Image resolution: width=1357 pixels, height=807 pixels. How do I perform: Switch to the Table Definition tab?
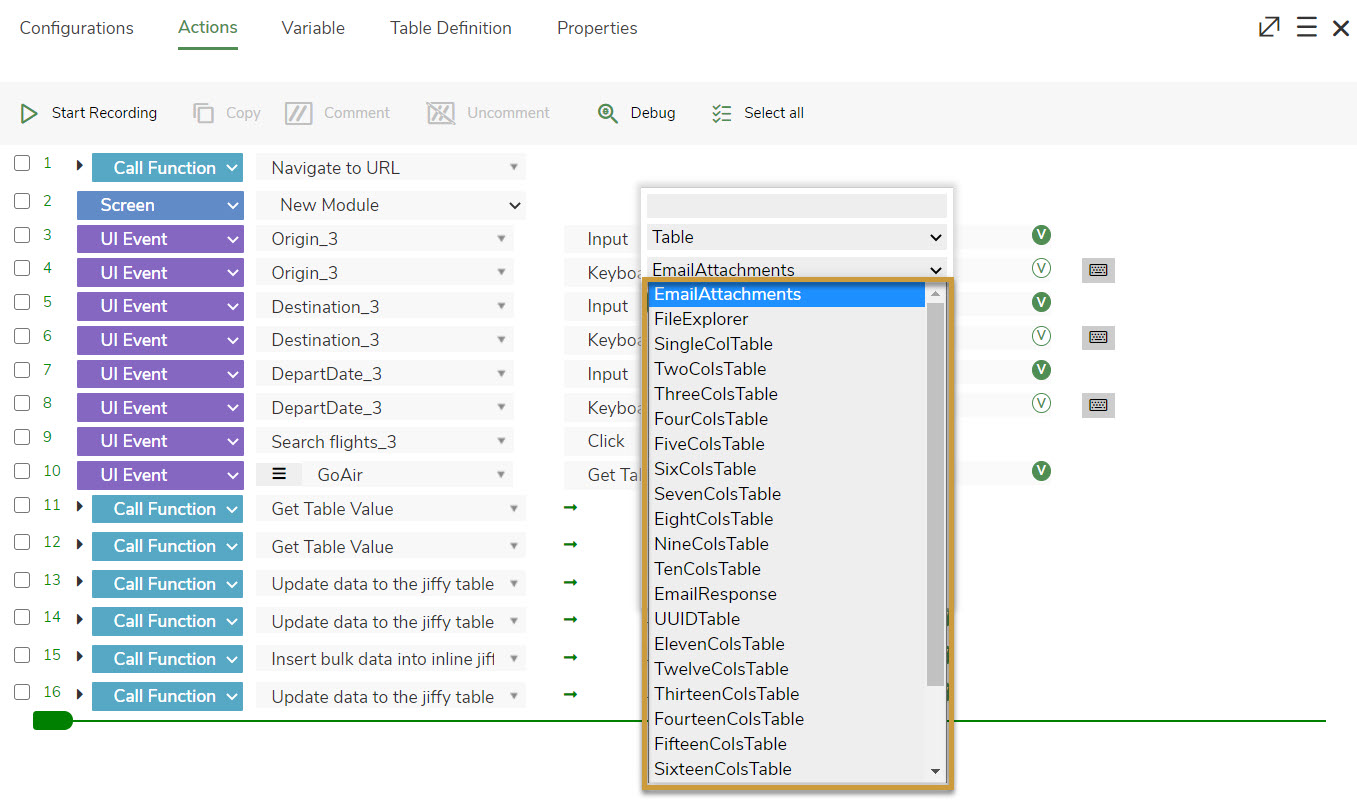[x=450, y=28]
